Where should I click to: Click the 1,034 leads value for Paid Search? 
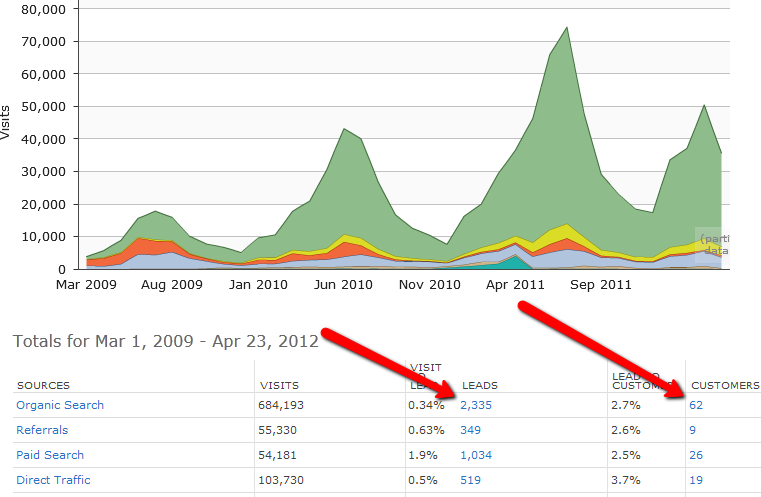(x=477, y=453)
